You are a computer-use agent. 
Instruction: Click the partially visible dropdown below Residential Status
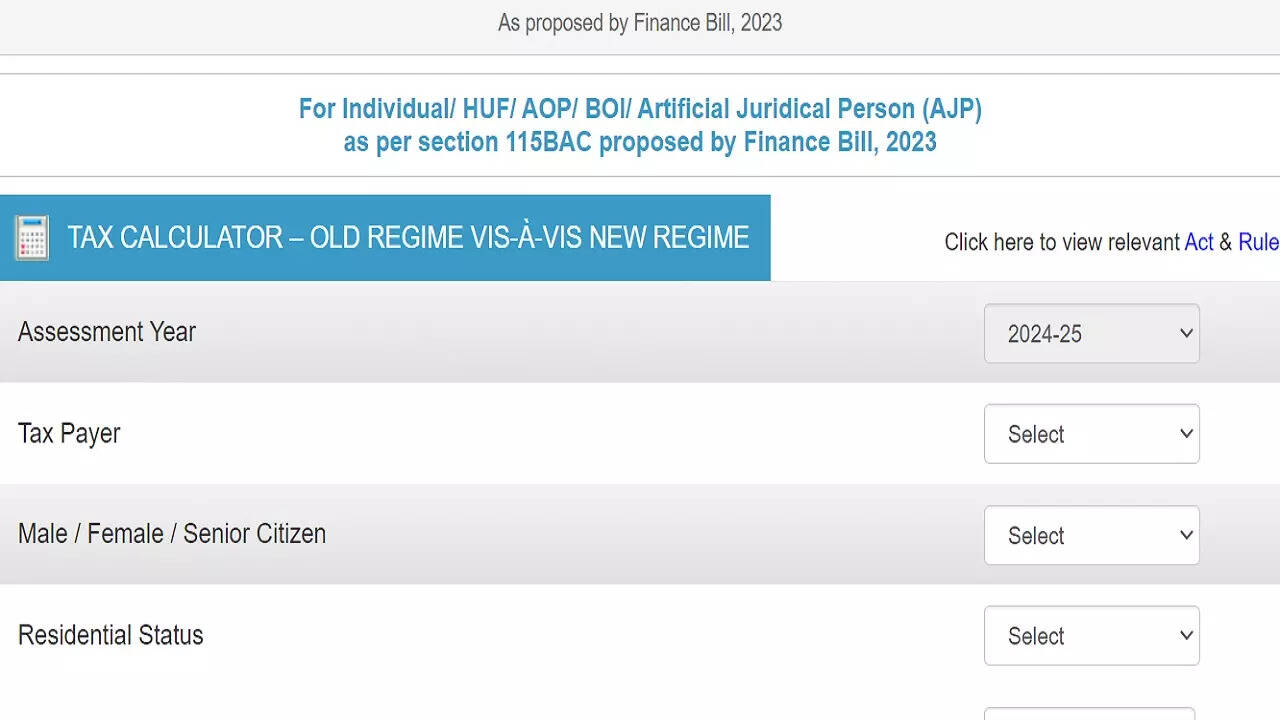[x=1090, y=714]
